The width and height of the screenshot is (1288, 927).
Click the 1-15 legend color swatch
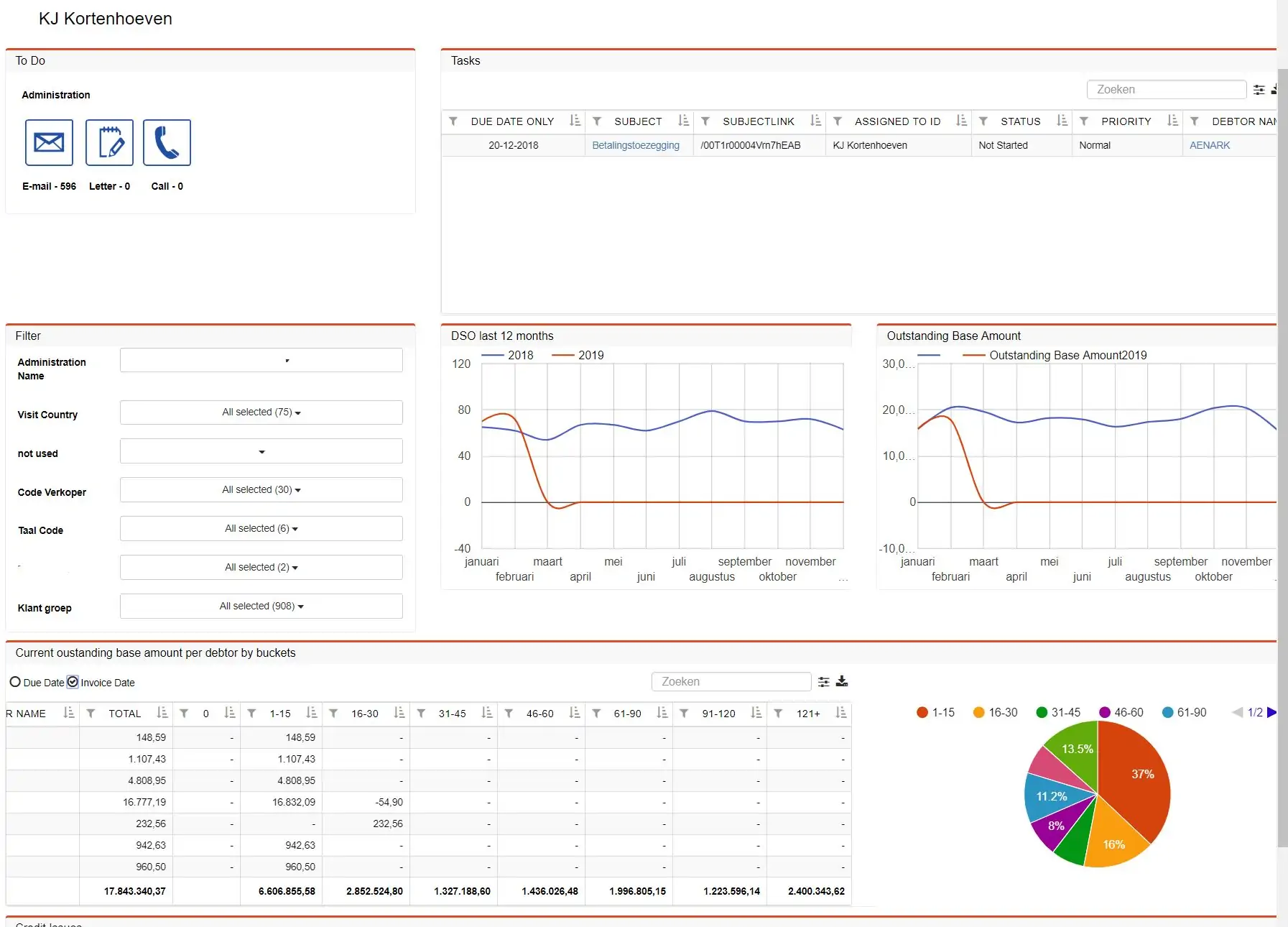tap(922, 712)
